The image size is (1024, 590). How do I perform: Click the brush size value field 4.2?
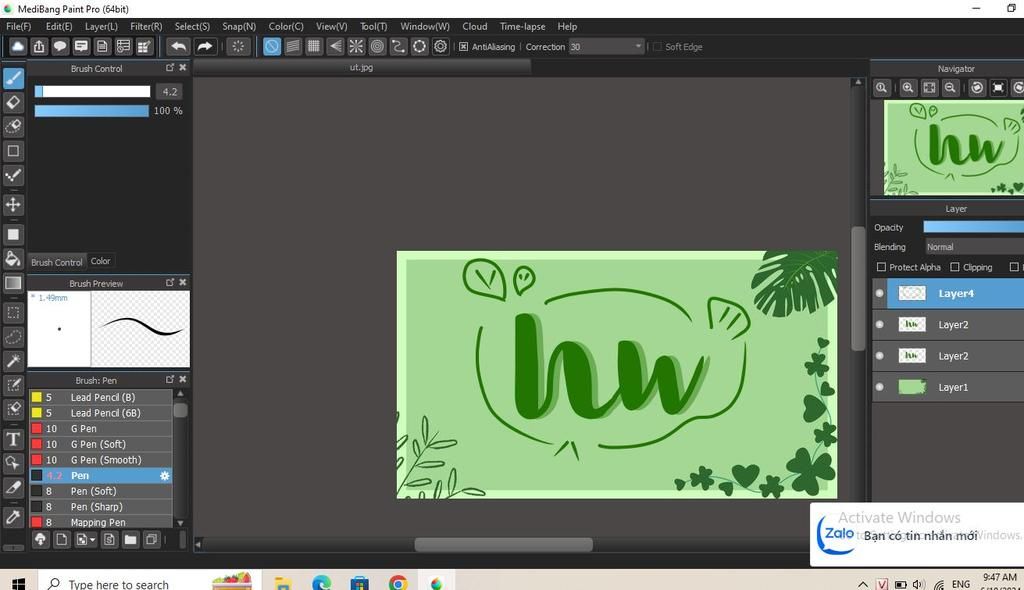click(170, 92)
